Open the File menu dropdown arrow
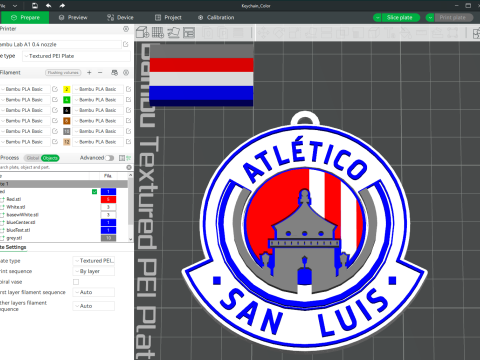 coord(15,6)
